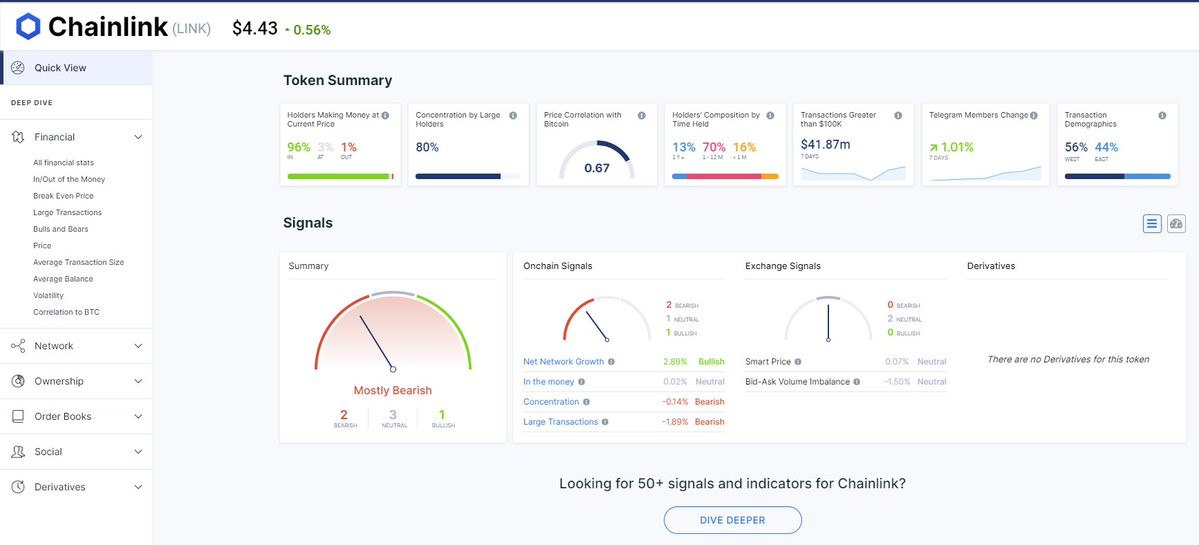
Task: Click the DIVE DEEPER button
Action: (732, 520)
